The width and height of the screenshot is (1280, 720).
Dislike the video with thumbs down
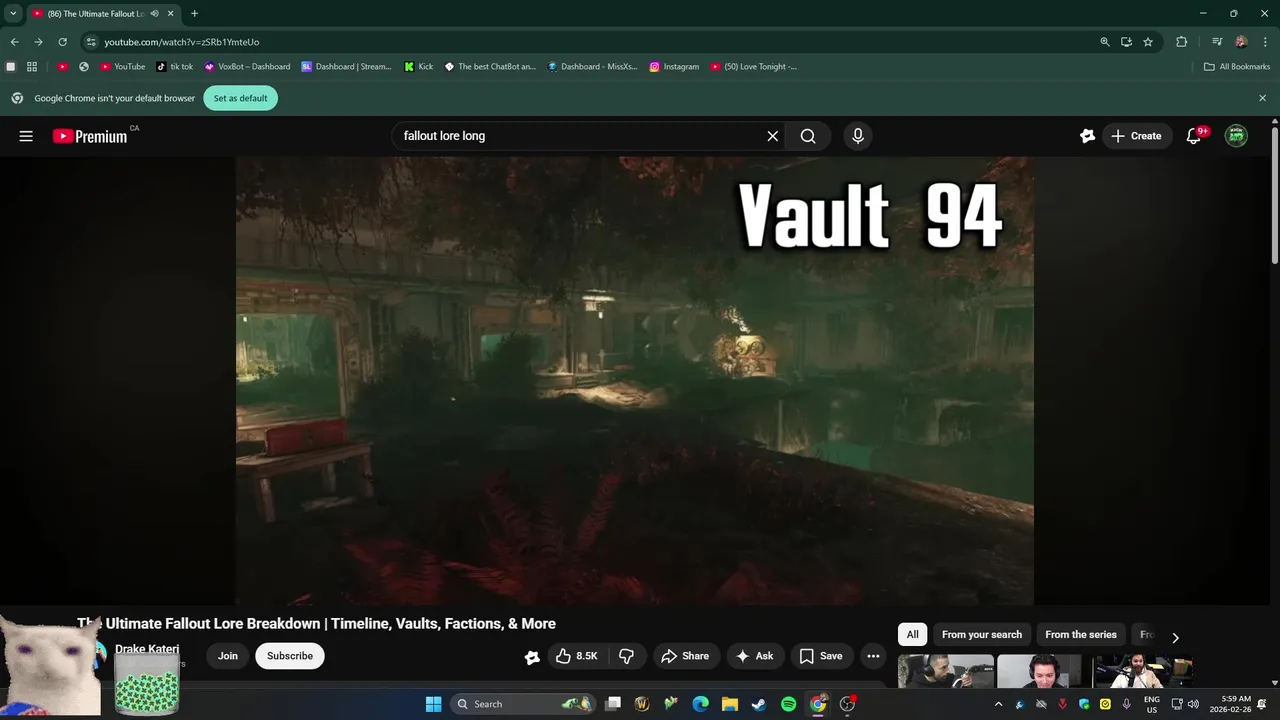coord(626,656)
